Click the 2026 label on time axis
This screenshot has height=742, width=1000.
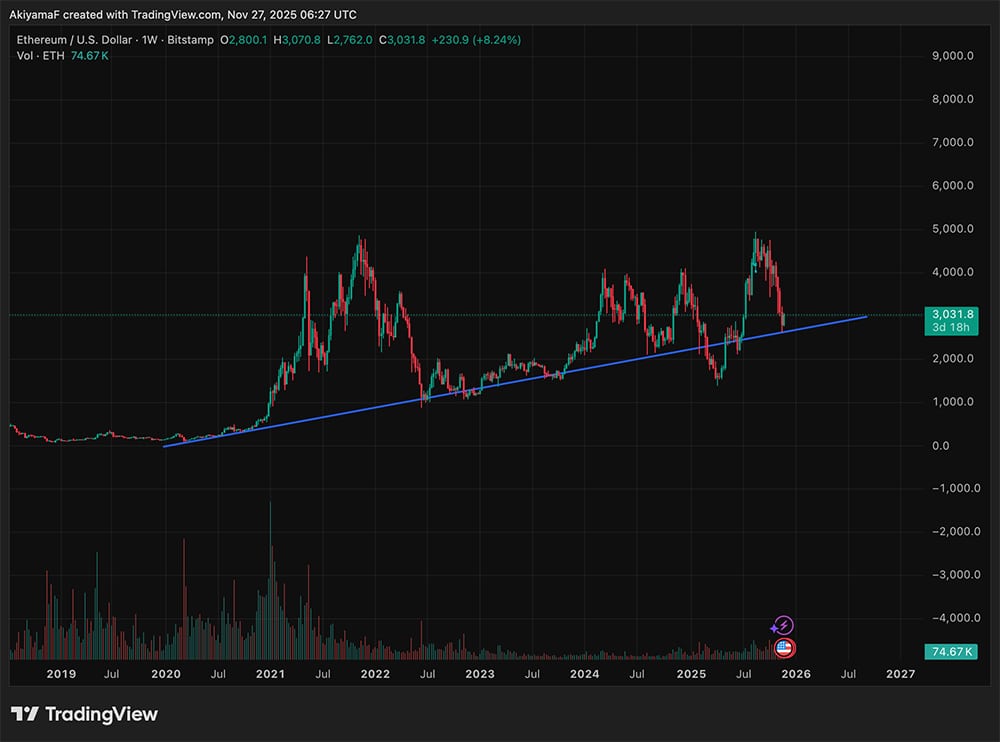coord(795,675)
